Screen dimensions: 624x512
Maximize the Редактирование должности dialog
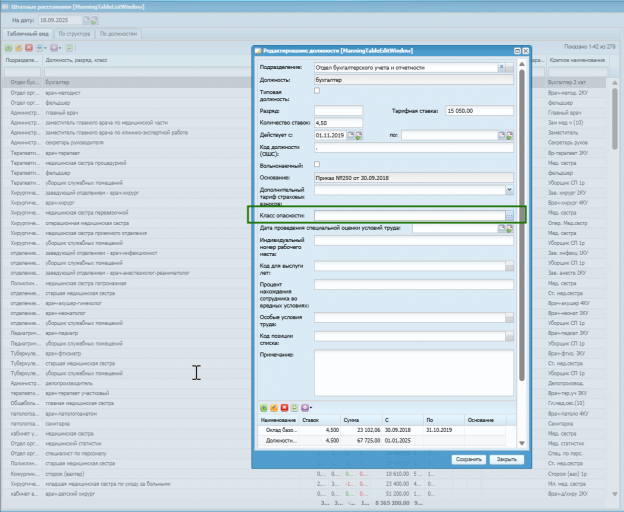pos(517,51)
